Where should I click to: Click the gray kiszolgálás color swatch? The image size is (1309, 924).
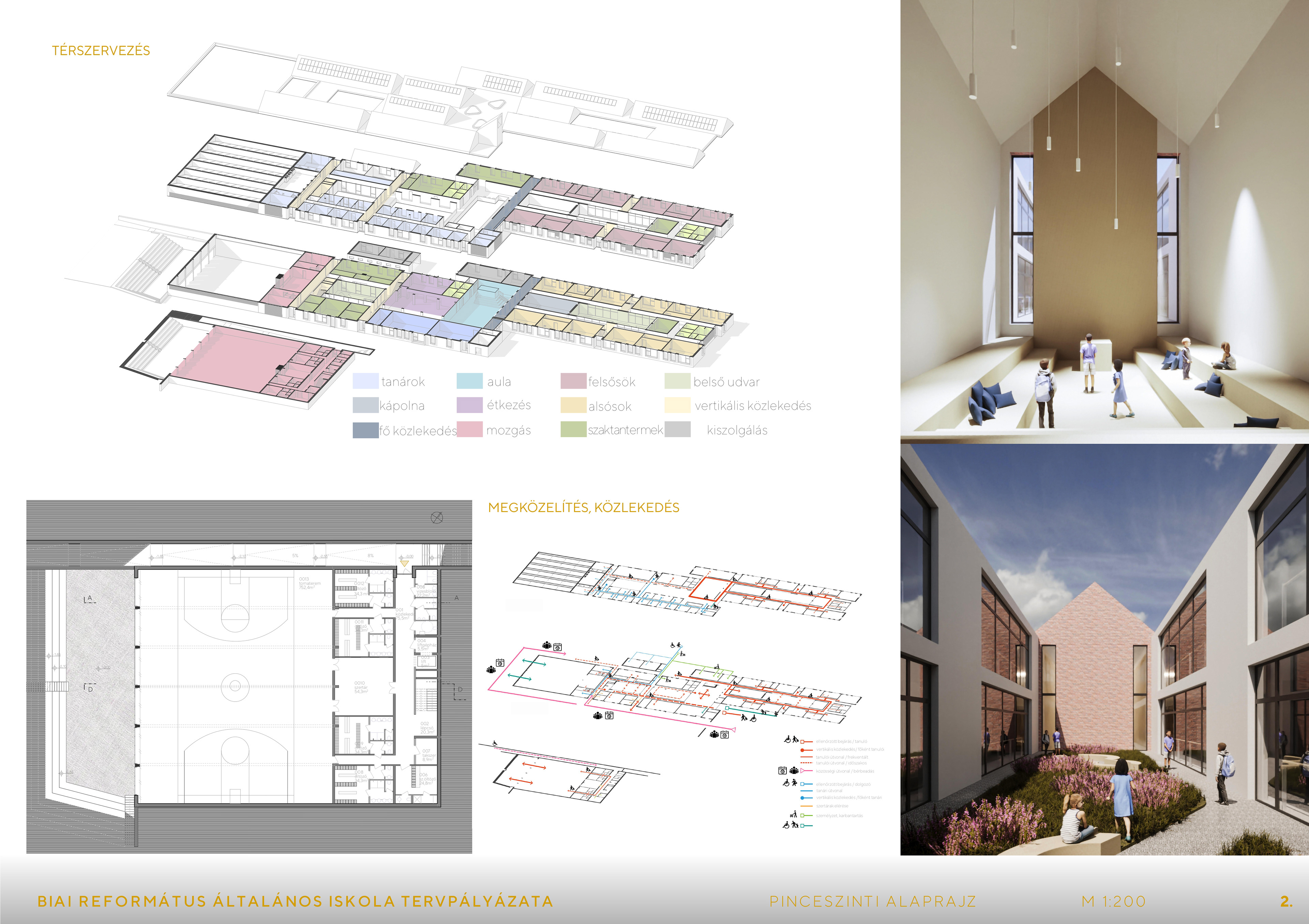[x=677, y=430]
